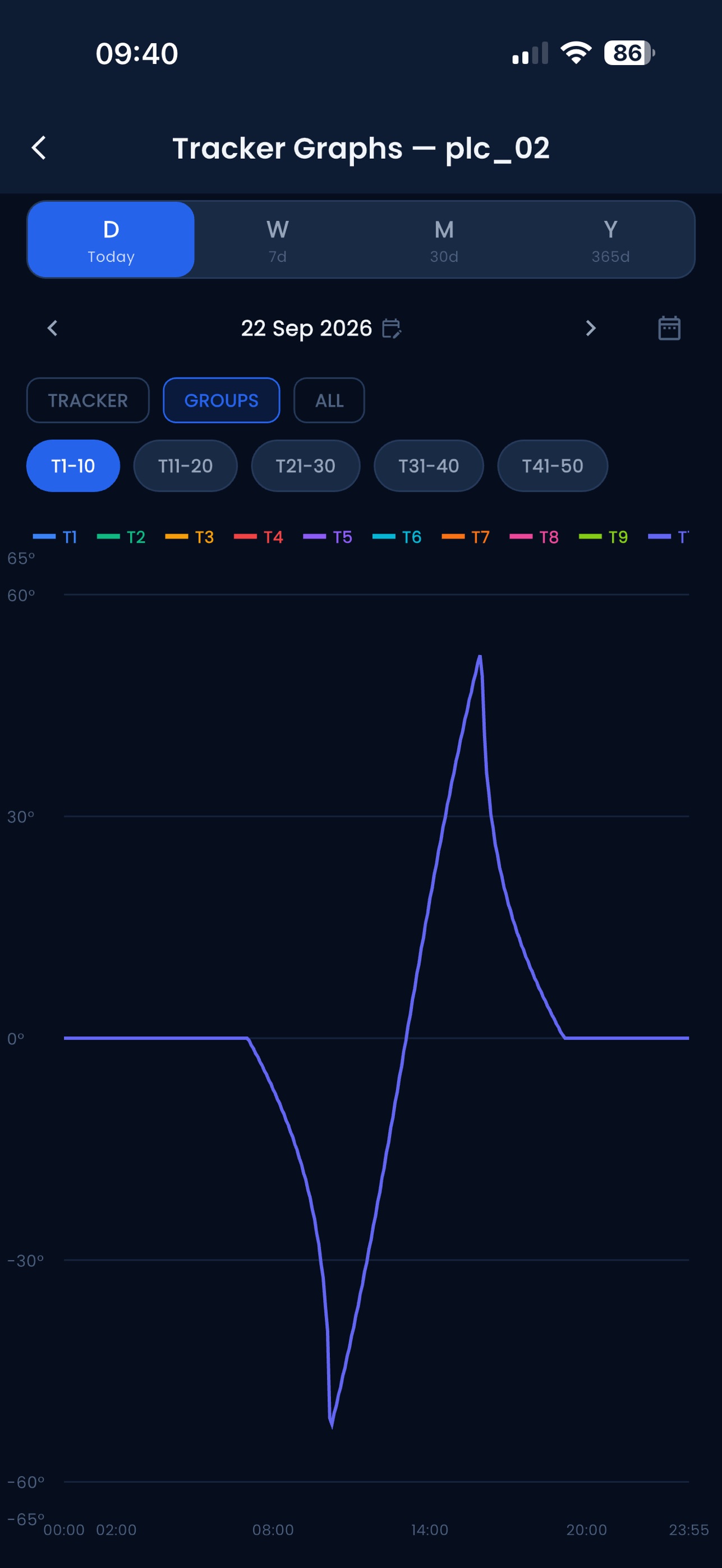722x1568 pixels.
Task: Select the T11-20 group chip
Action: coord(185,465)
